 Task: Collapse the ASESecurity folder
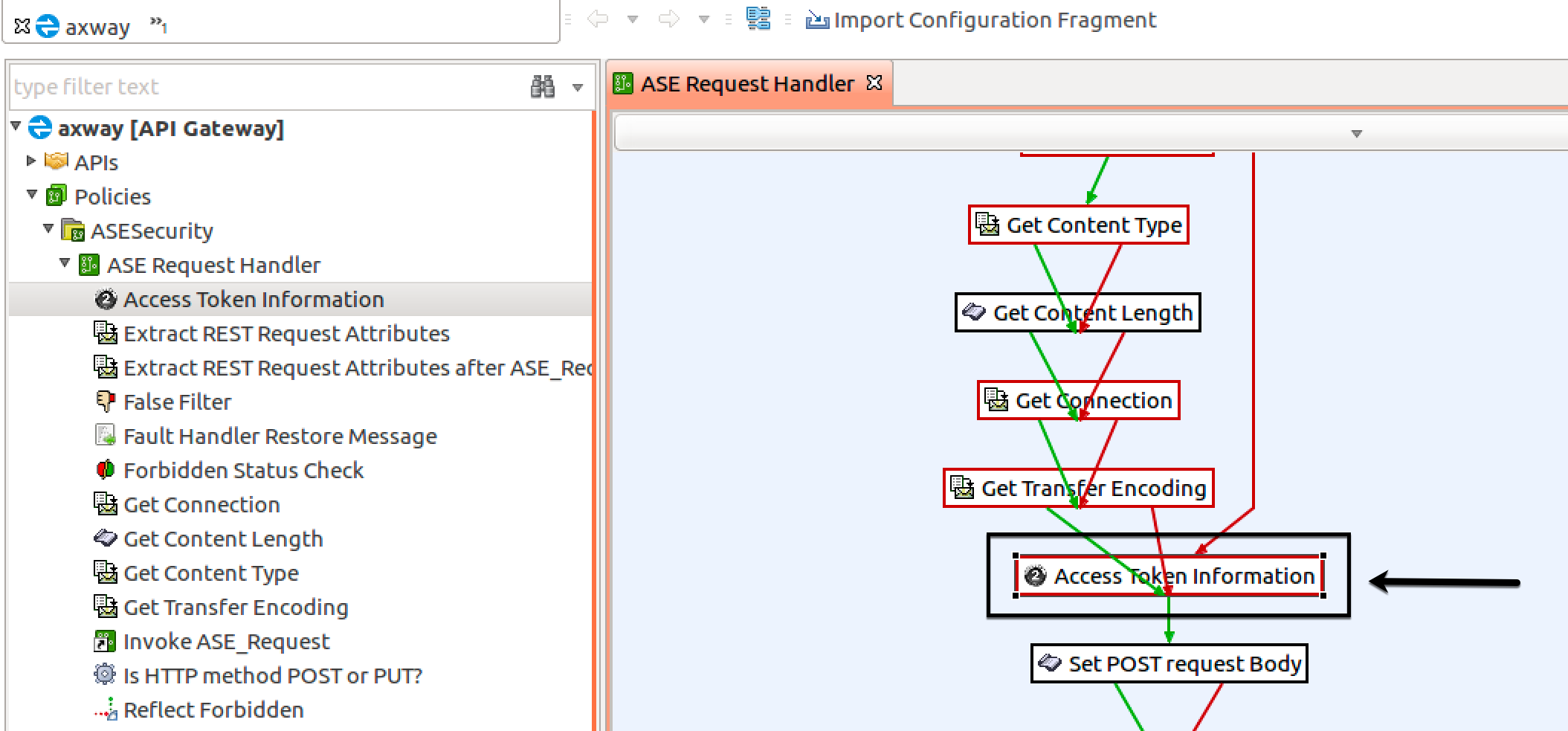pos(48,228)
